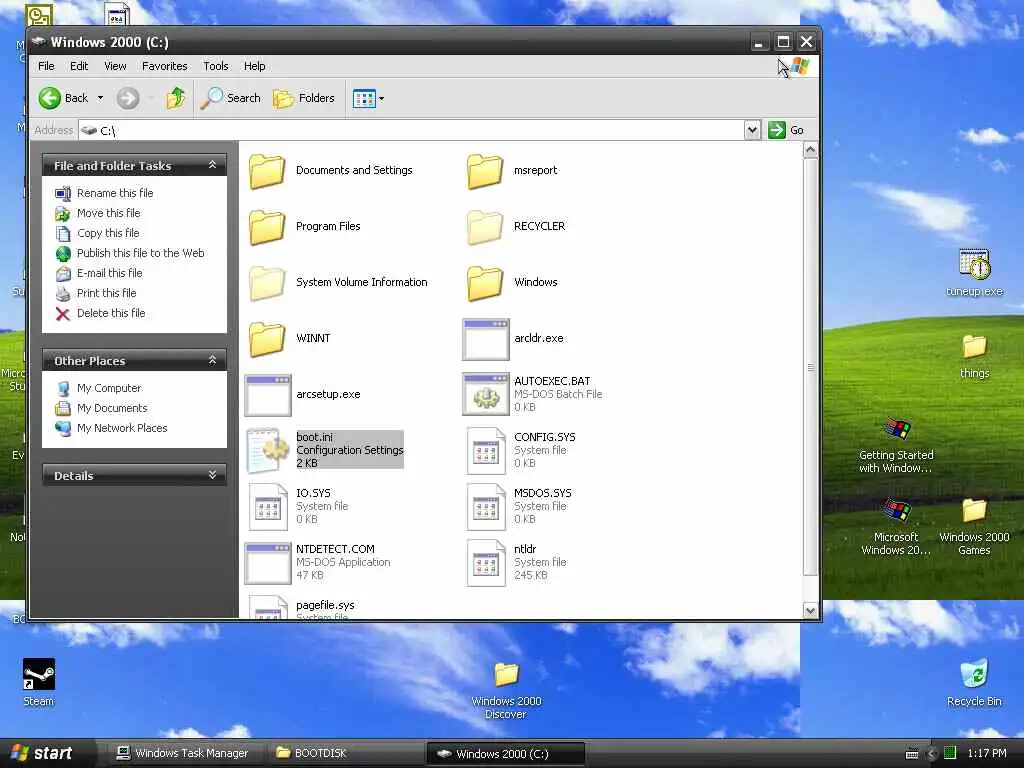Image resolution: width=1024 pixels, height=768 pixels.
Task: Select the Documents and Settings folder icon
Action: (267, 170)
